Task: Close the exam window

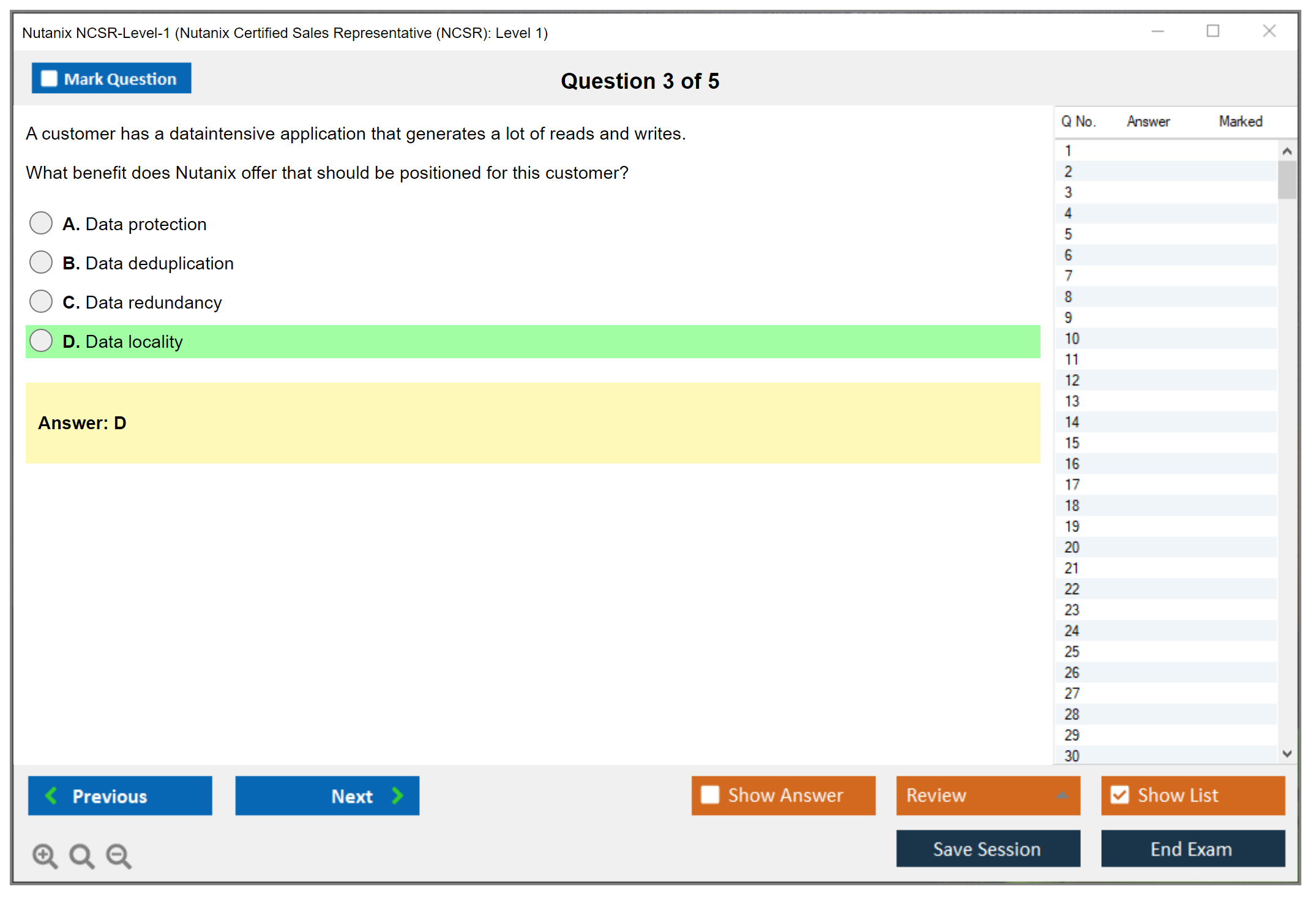Action: (x=1269, y=31)
